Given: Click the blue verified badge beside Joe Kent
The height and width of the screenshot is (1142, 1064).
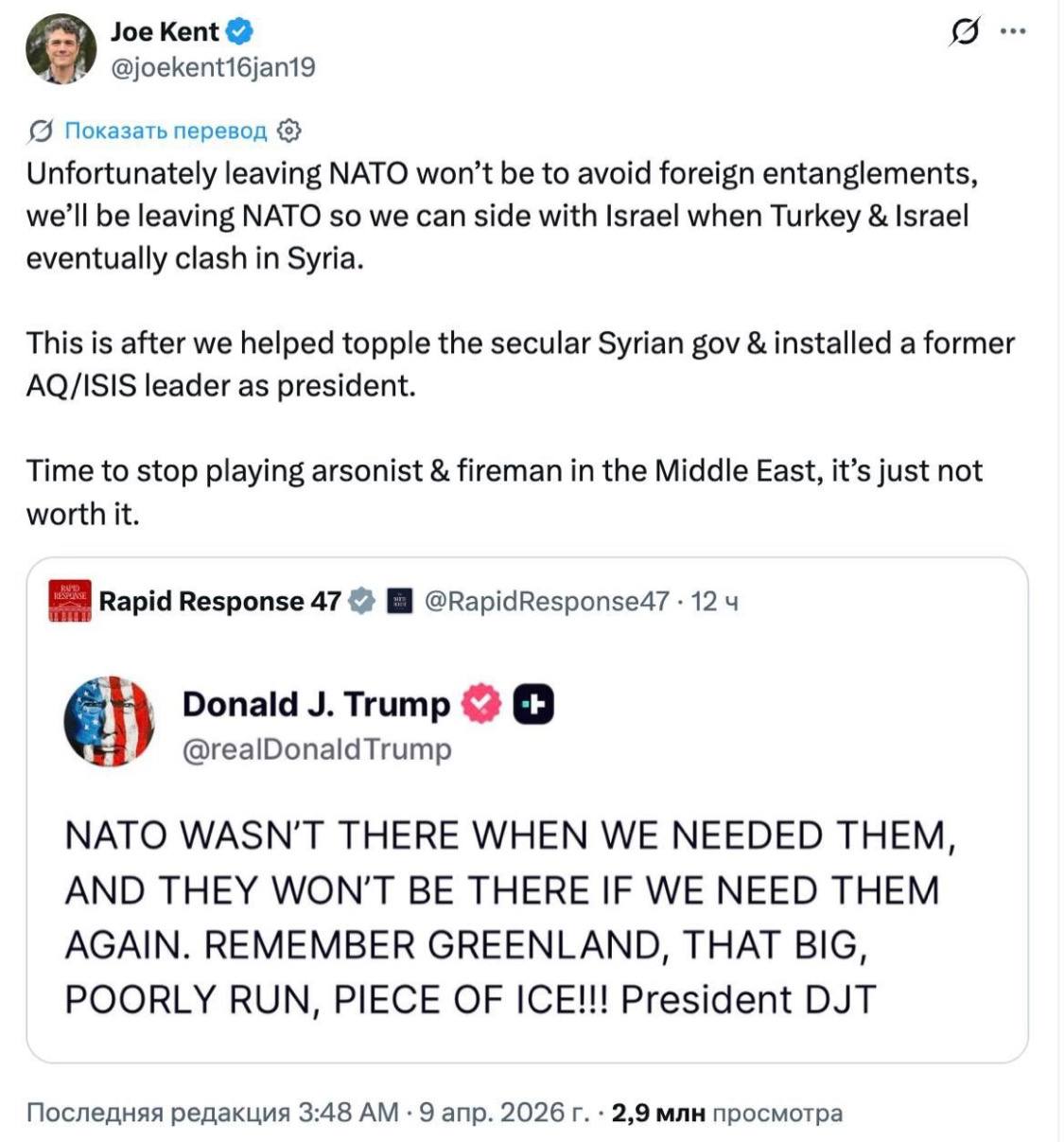Looking at the screenshot, I should pos(240,32).
